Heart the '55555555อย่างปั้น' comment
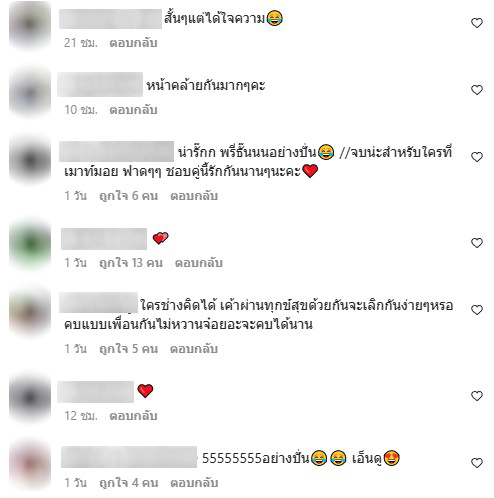 [477, 463]
